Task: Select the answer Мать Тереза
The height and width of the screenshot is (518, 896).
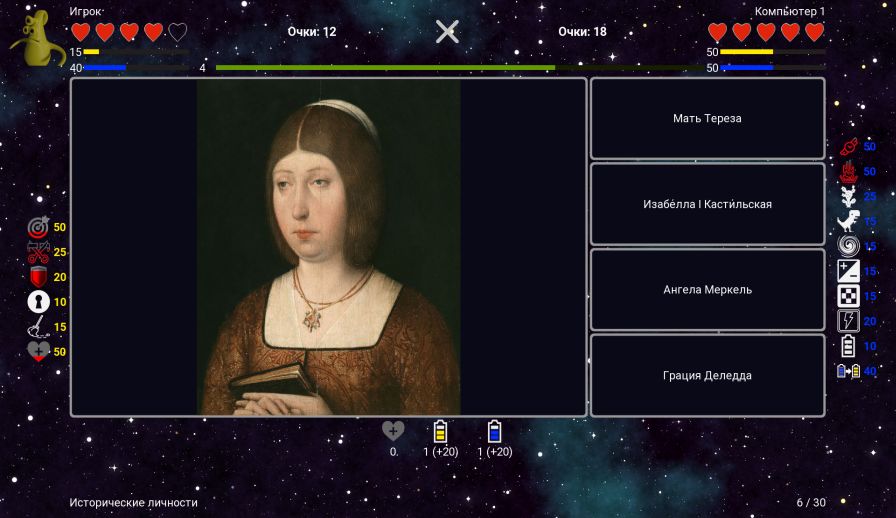Action: pos(707,119)
